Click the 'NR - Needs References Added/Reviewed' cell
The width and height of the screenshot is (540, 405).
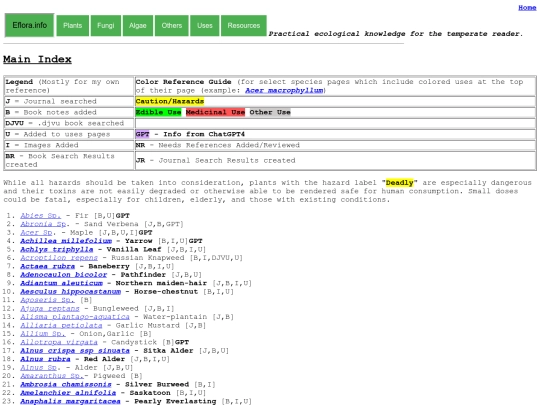coord(335,145)
